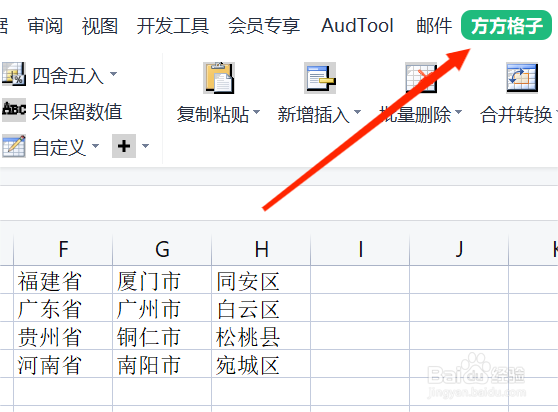
Task: Click the plus icon button
Action: tap(124, 146)
